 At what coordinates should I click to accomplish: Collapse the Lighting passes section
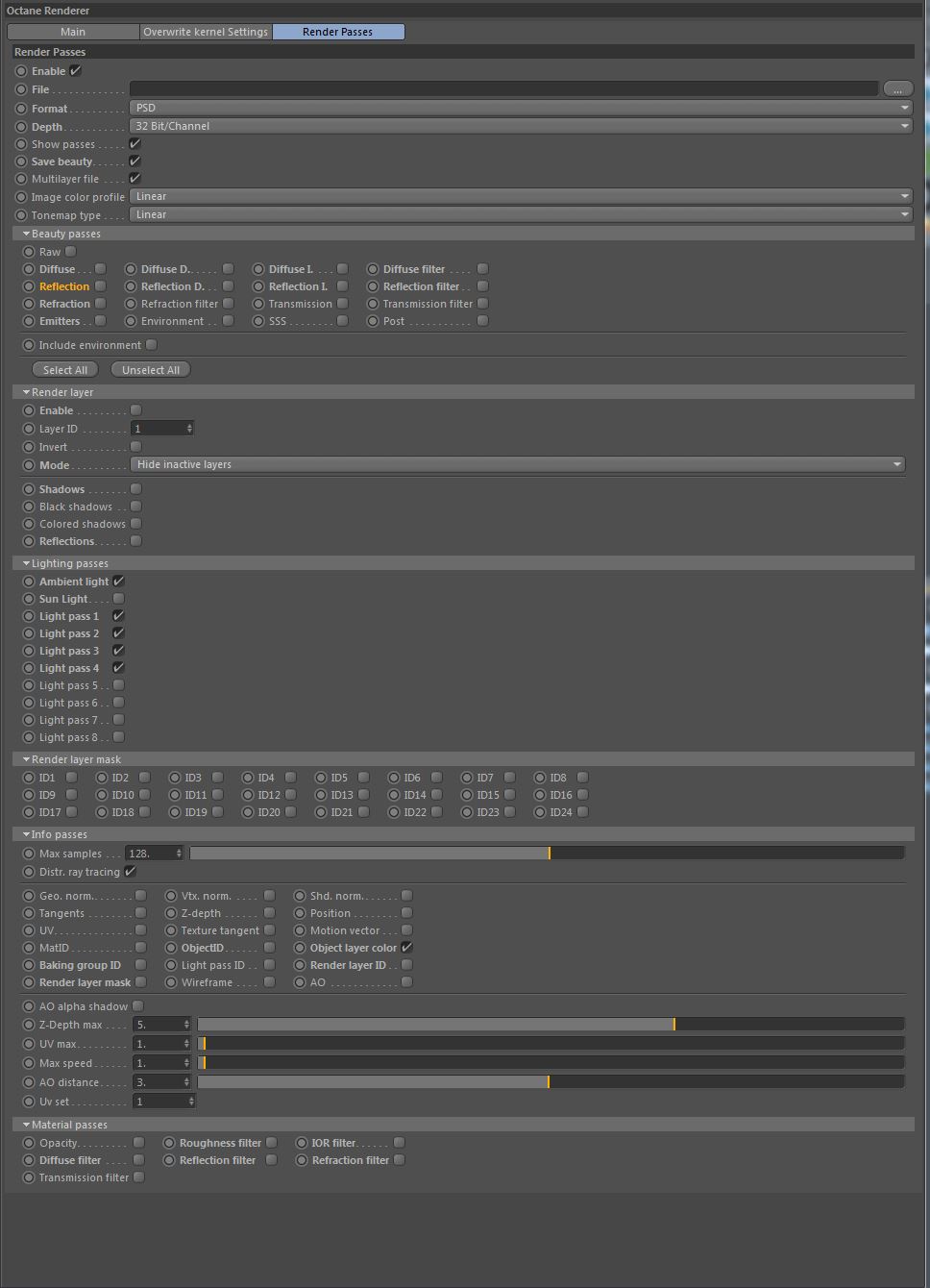(x=26, y=563)
